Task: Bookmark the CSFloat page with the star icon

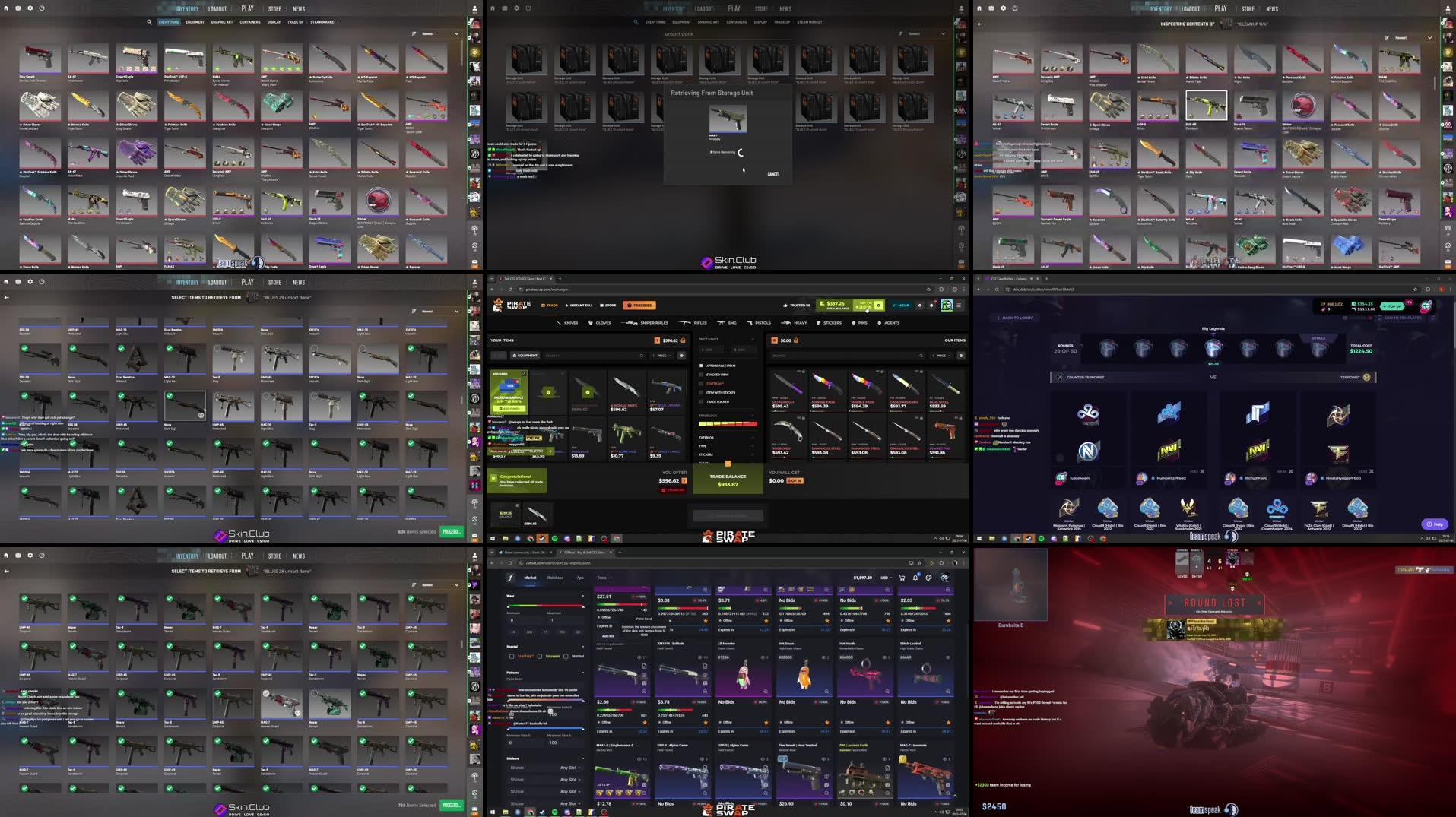Action: click(918, 563)
